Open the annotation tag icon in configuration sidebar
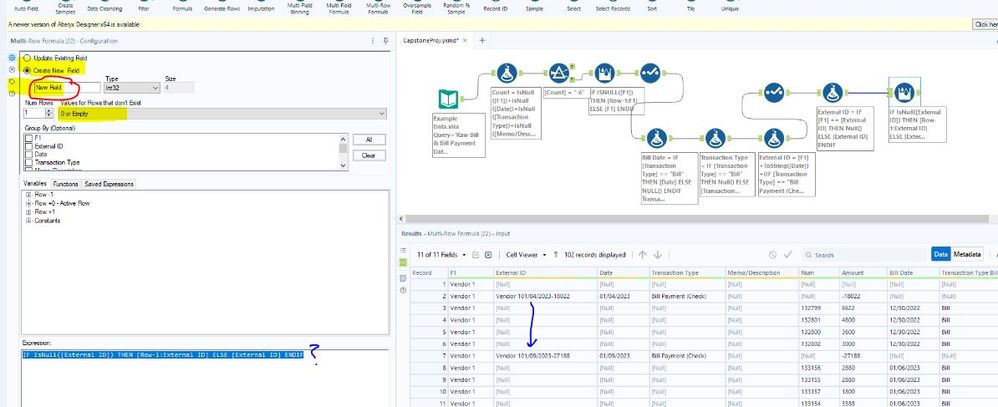The image size is (998, 407). coord(11,81)
